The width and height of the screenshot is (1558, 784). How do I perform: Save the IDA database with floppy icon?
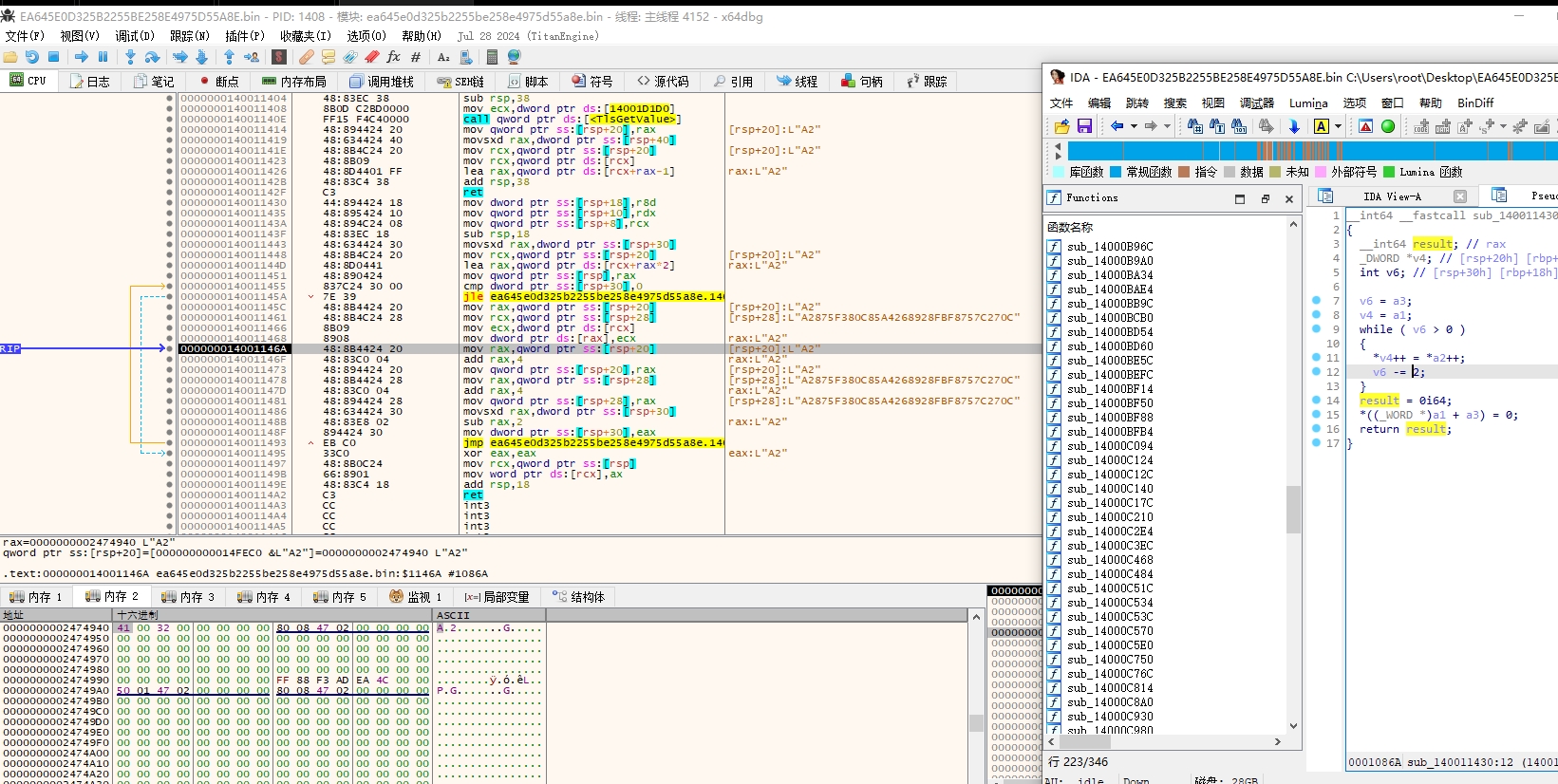point(1084,125)
